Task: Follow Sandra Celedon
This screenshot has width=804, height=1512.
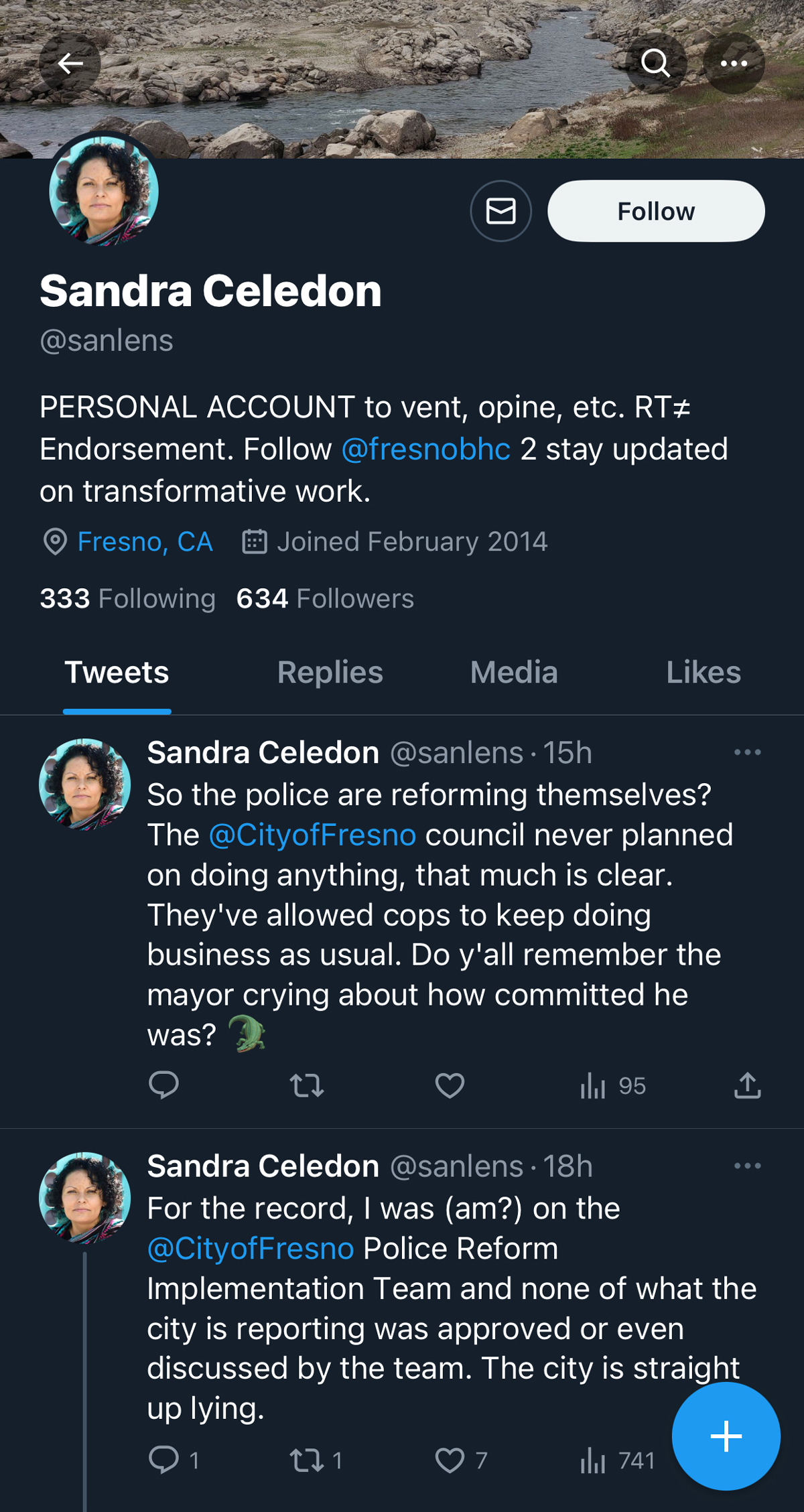Action: 655,211
